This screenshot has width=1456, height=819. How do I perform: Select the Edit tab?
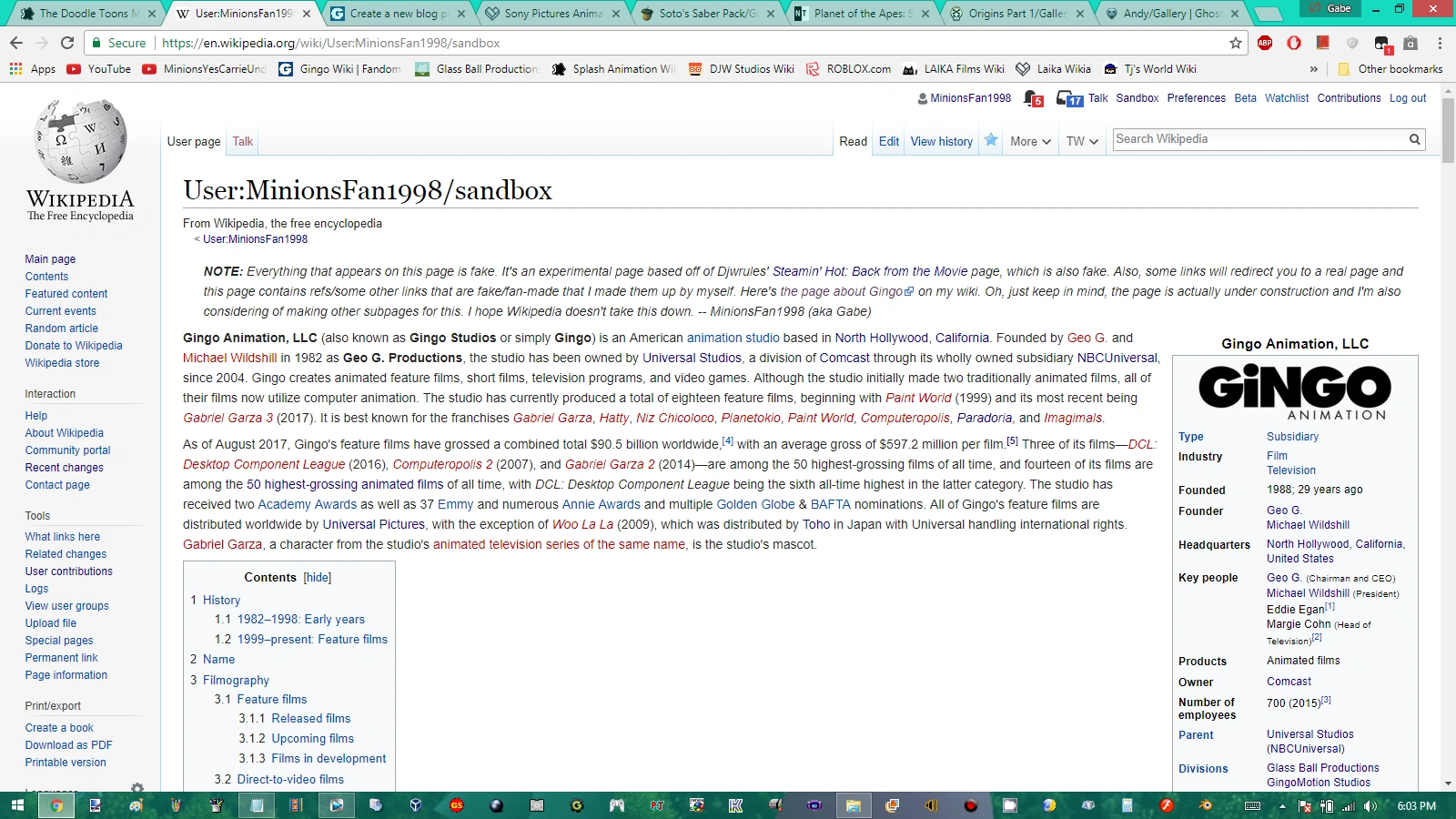coord(889,141)
